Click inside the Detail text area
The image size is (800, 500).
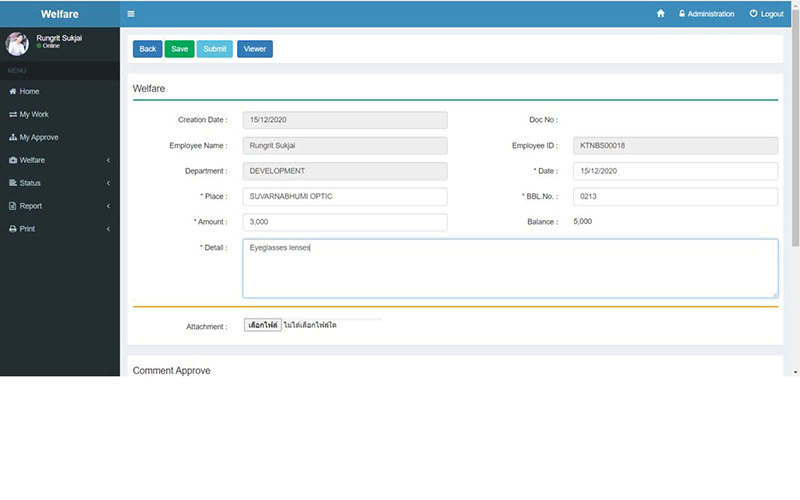pyautogui.click(x=510, y=268)
